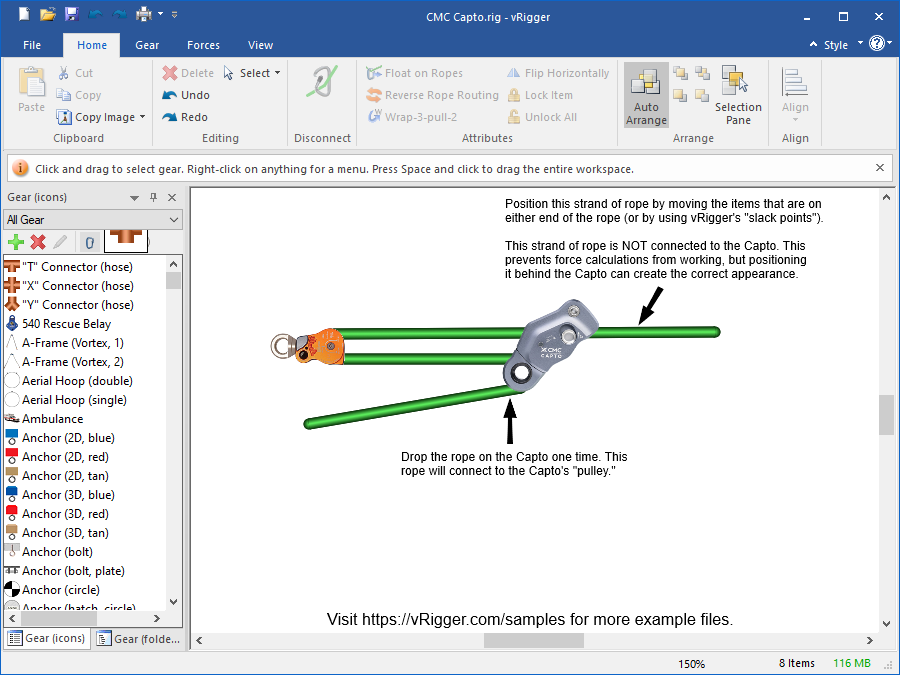Toggle the carabiner filter button in Gear panel
Viewport: 900px width, 675px height.
point(88,242)
